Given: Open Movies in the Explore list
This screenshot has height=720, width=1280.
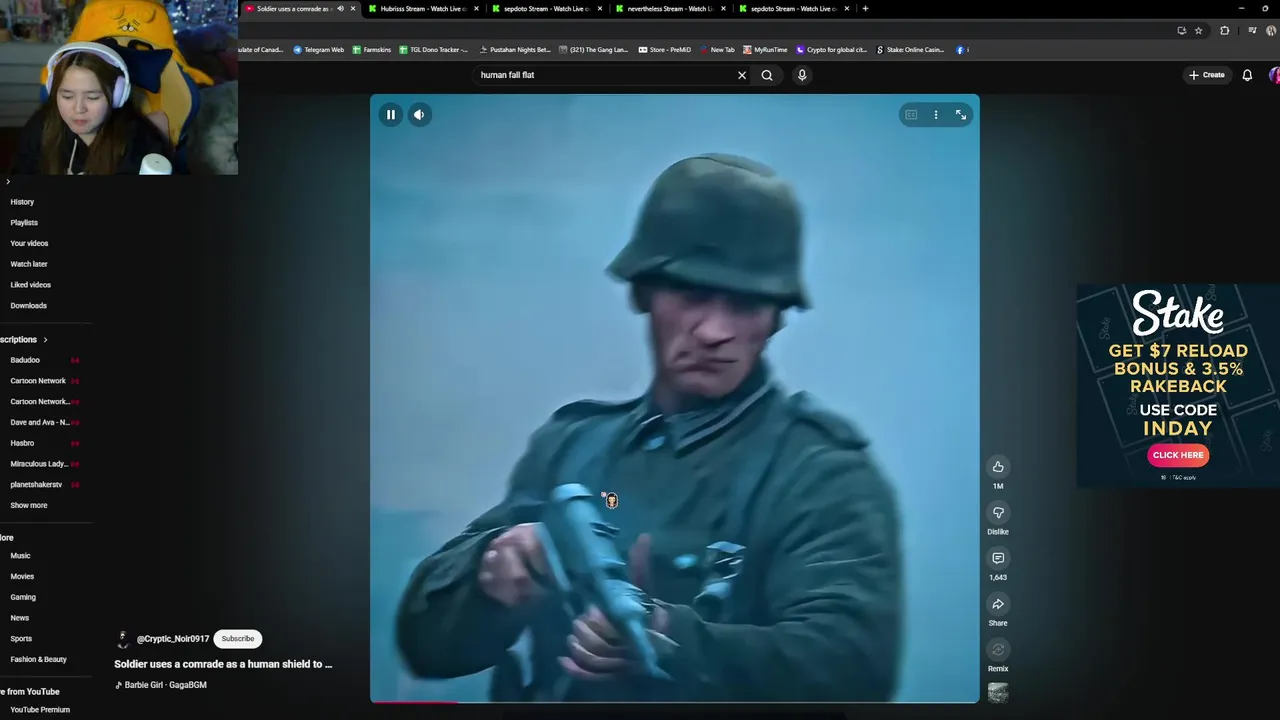Looking at the screenshot, I should coord(22,577).
